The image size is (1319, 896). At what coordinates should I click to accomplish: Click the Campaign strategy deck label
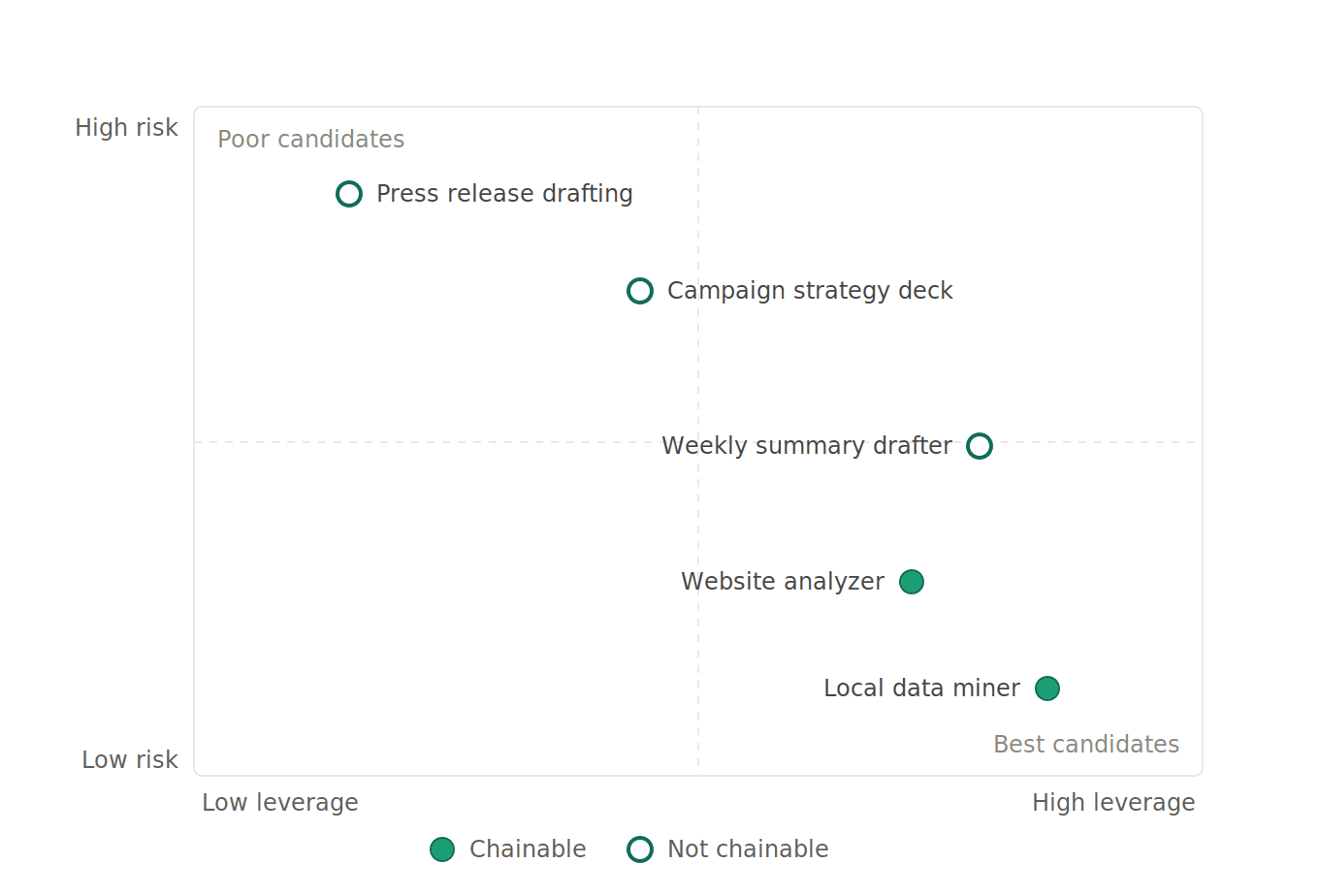pos(810,291)
